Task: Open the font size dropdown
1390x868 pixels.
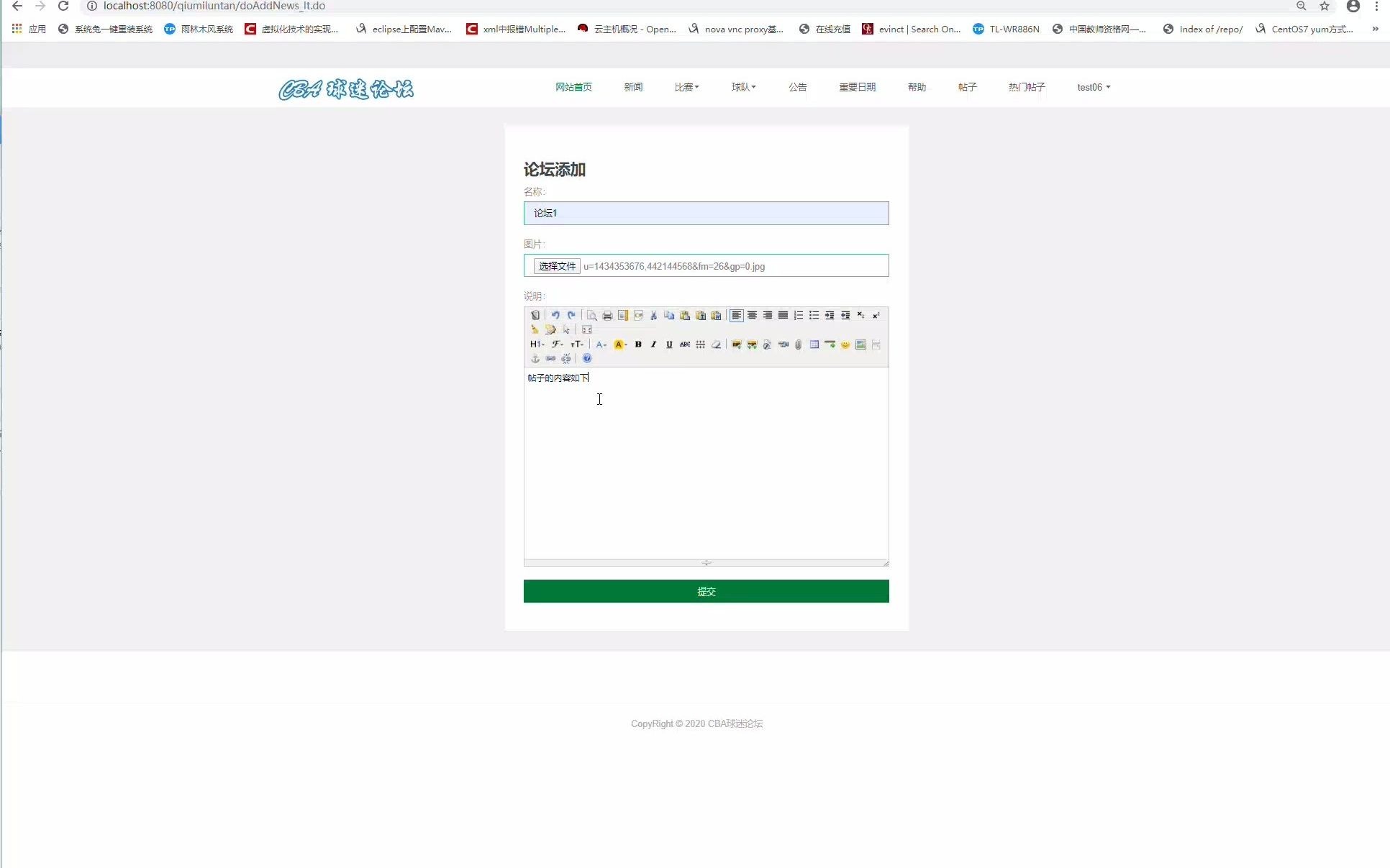Action: [577, 344]
